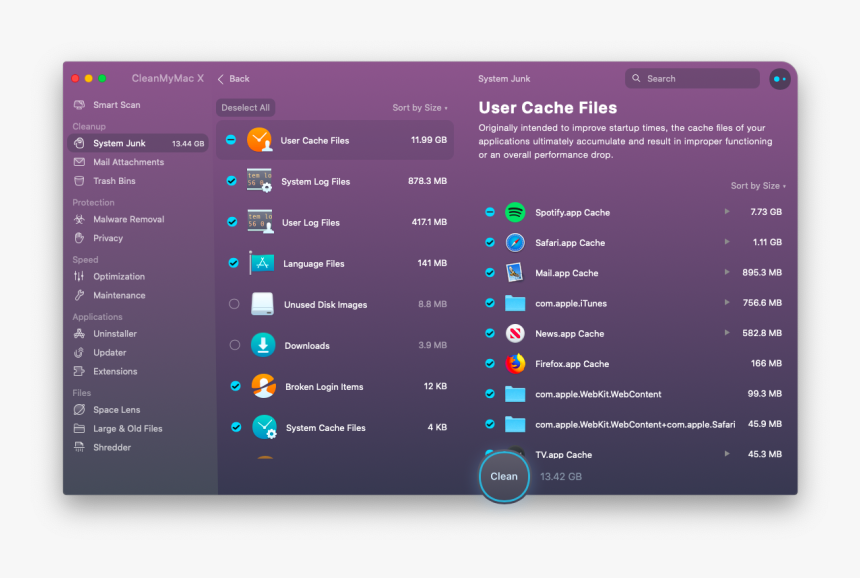Click the Updater icon in sidebar
Image resolution: width=860 pixels, height=578 pixels.
80,352
